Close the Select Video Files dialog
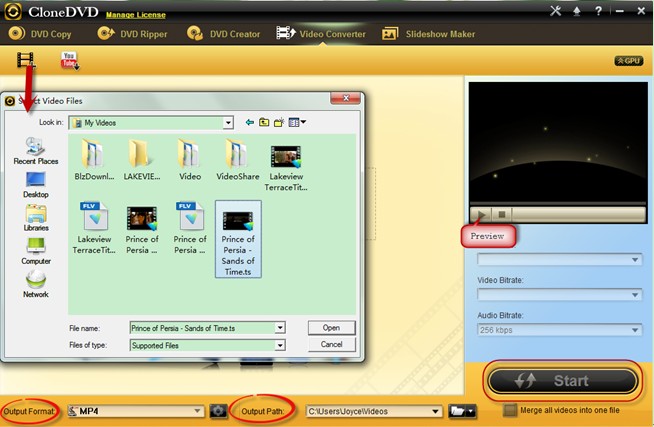Viewport: 654px width, 427px height. [345, 98]
